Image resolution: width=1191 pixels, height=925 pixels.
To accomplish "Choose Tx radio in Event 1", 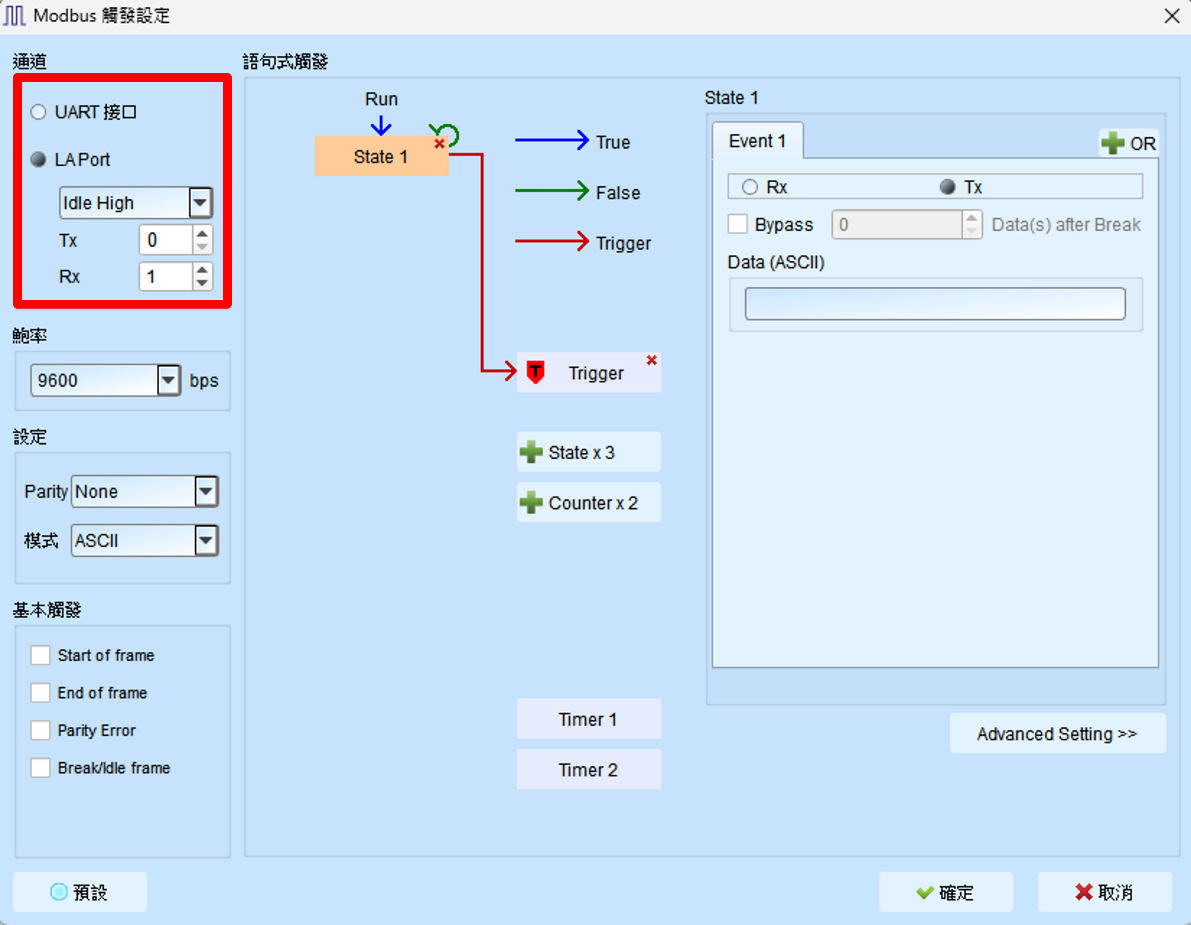I will (x=947, y=187).
